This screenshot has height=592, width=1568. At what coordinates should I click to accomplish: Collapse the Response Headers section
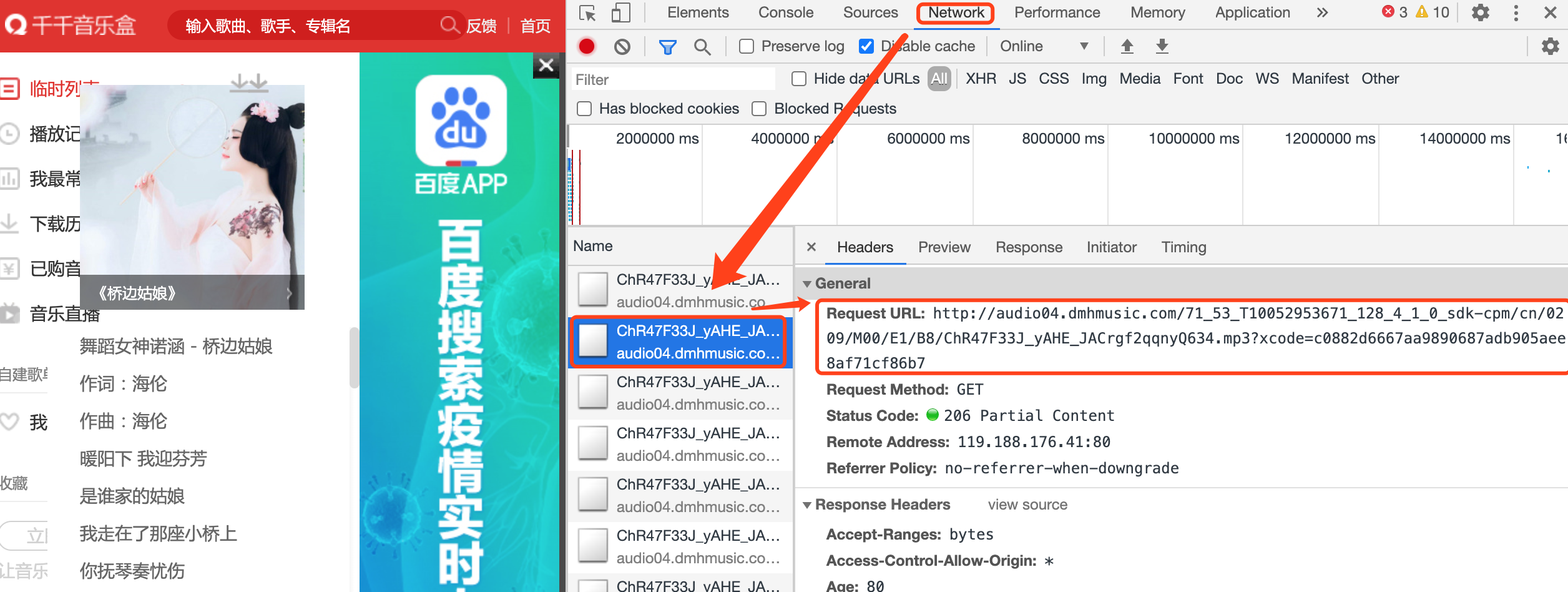tap(807, 505)
